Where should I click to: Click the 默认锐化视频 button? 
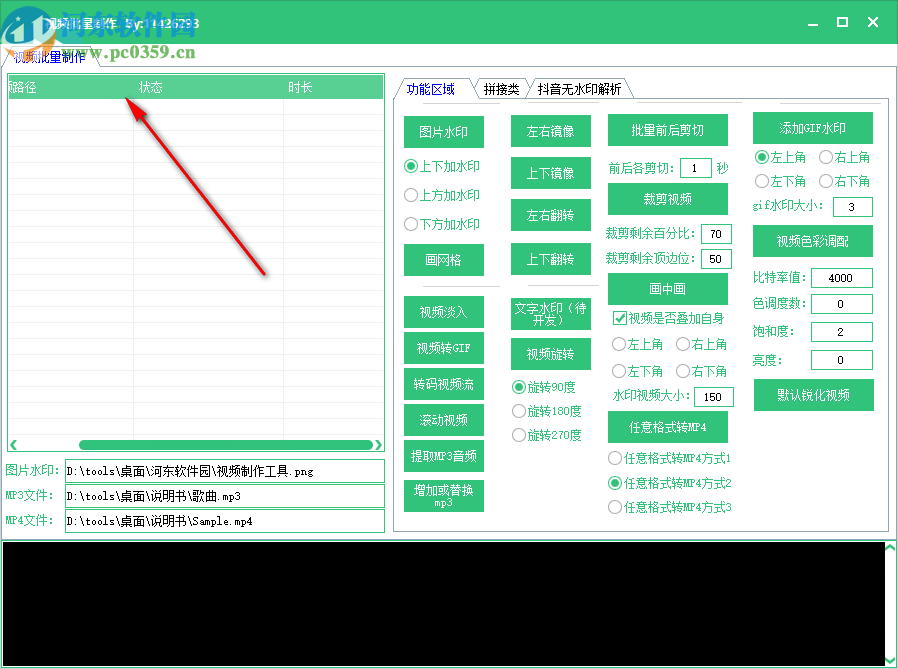click(x=813, y=395)
